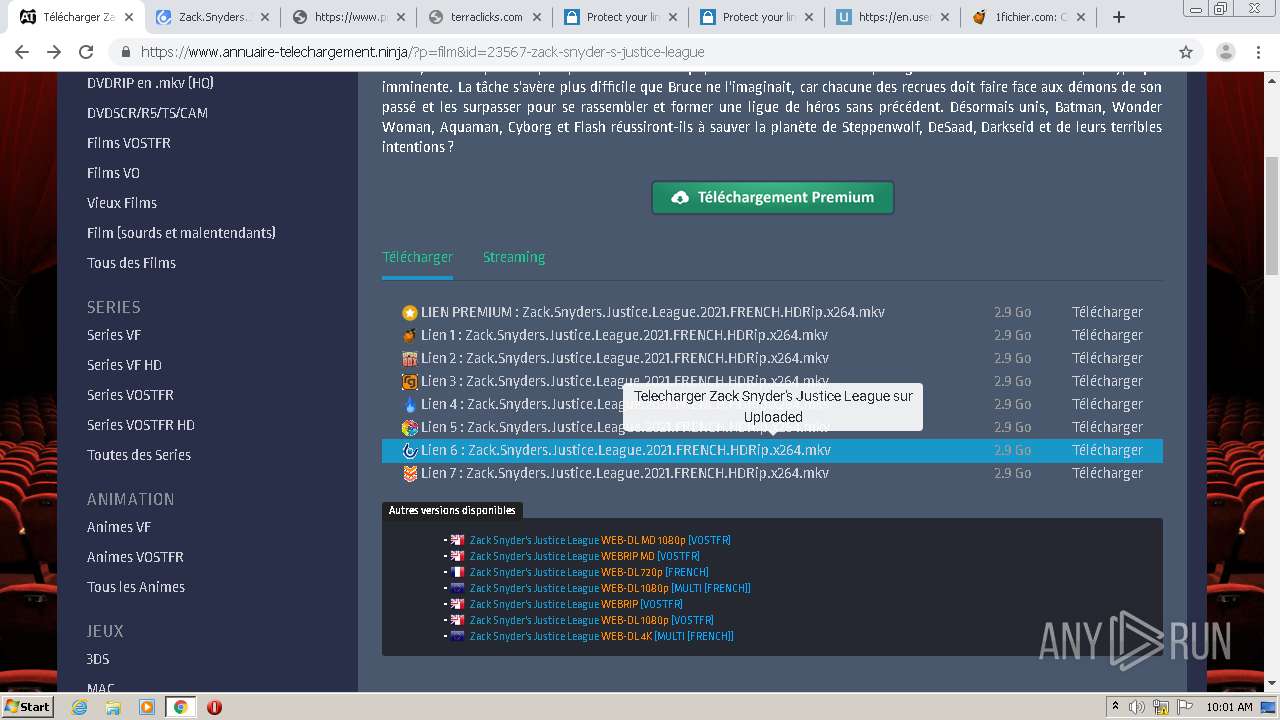Bookmark this page with the star icon
1280x720 pixels.
point(1186,52)
